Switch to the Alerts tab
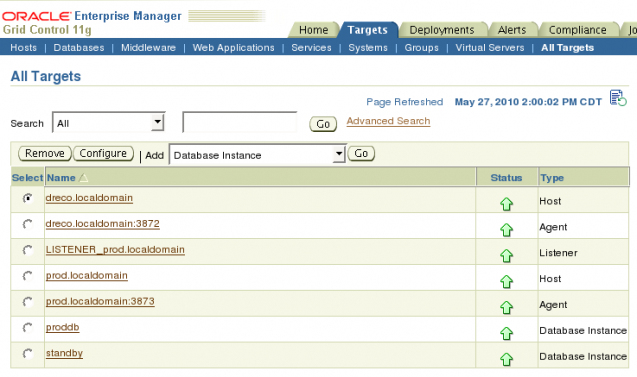637x377 pixels. point(512,30)
